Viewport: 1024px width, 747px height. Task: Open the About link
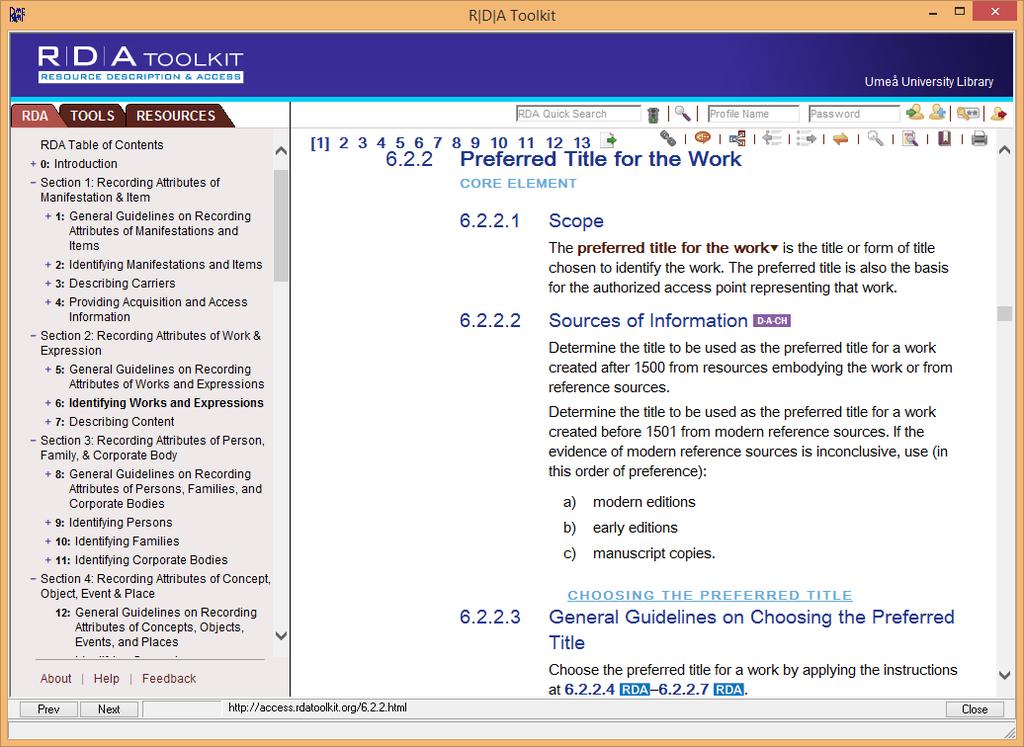click(x=56, y=678)
